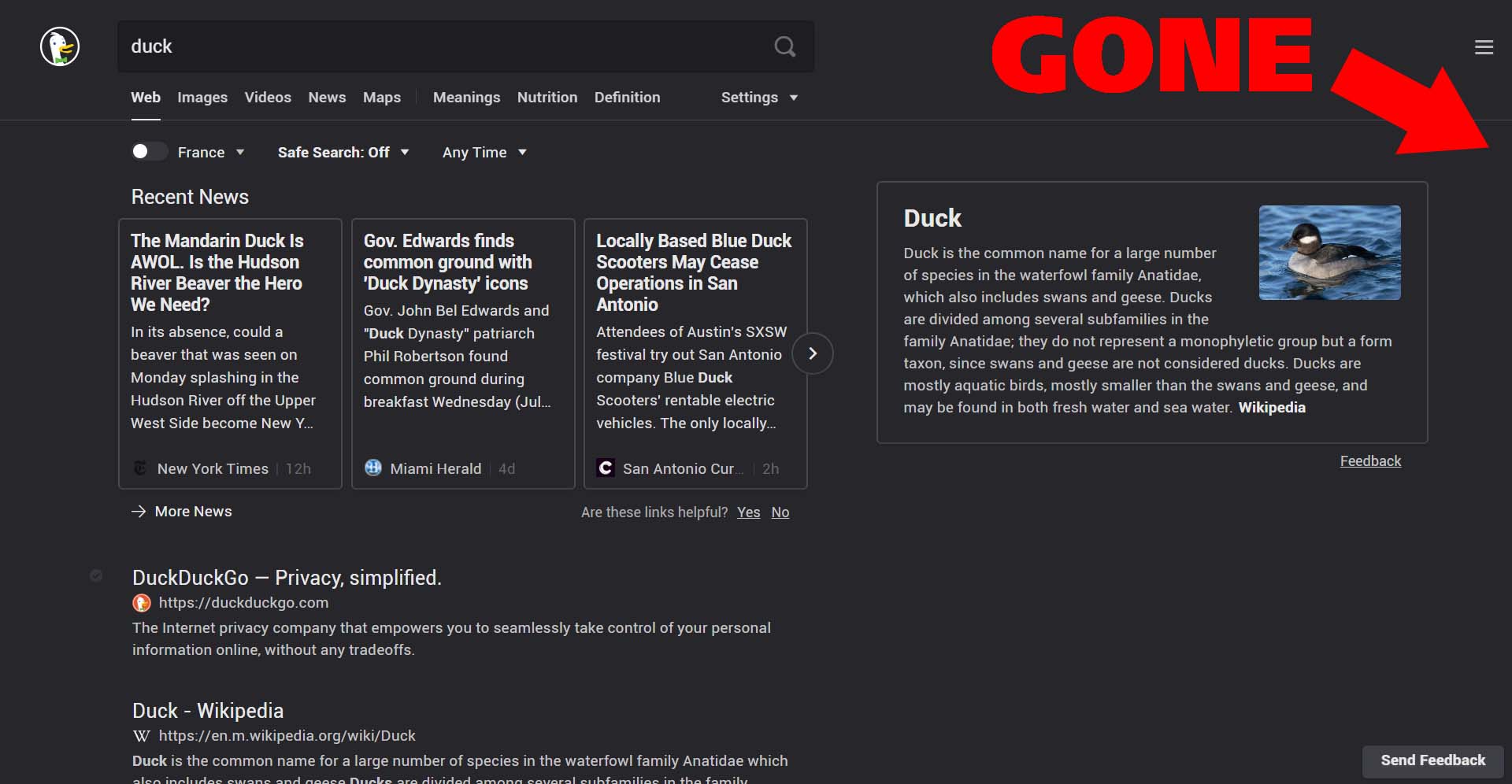1512x784 pixels.
Task: Click the DuckDuckGo result description snippet
Action: [x=451, y=639]
